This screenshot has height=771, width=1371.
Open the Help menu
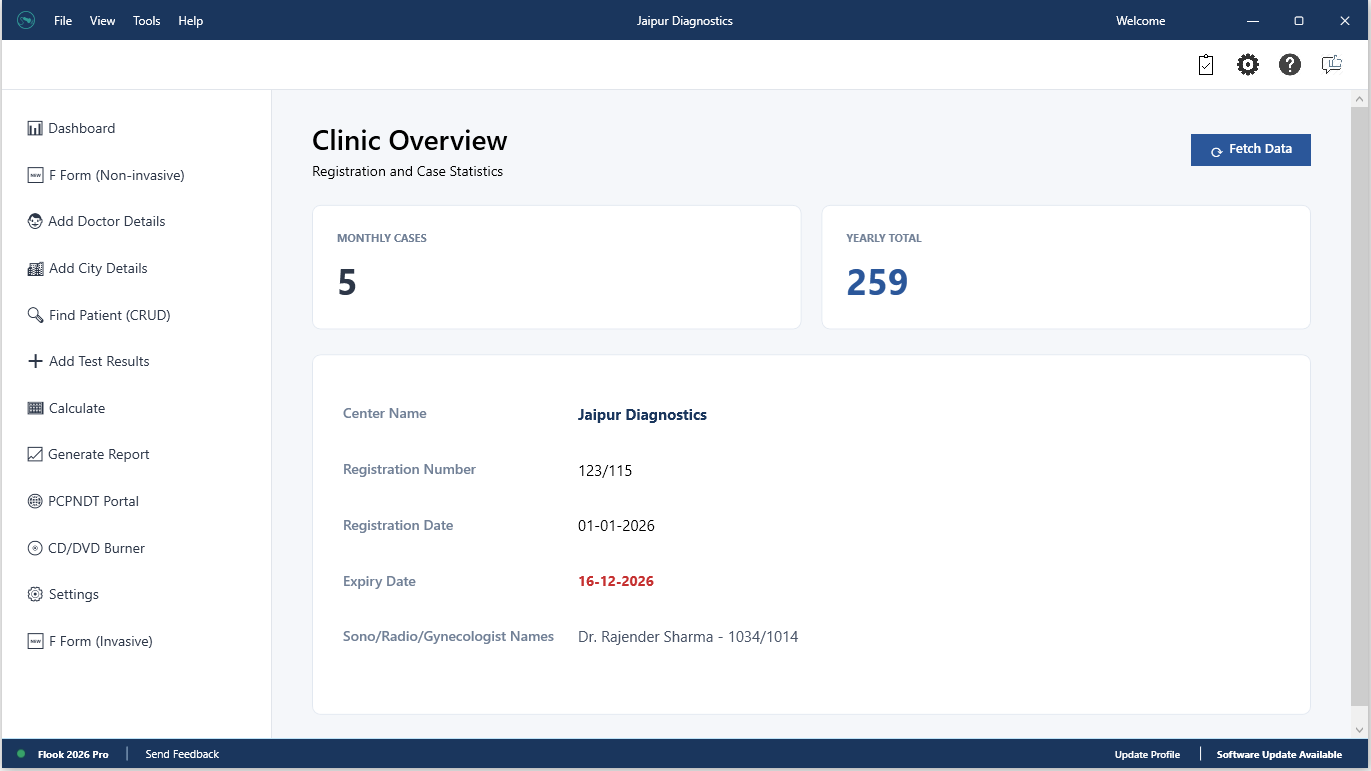190,20
